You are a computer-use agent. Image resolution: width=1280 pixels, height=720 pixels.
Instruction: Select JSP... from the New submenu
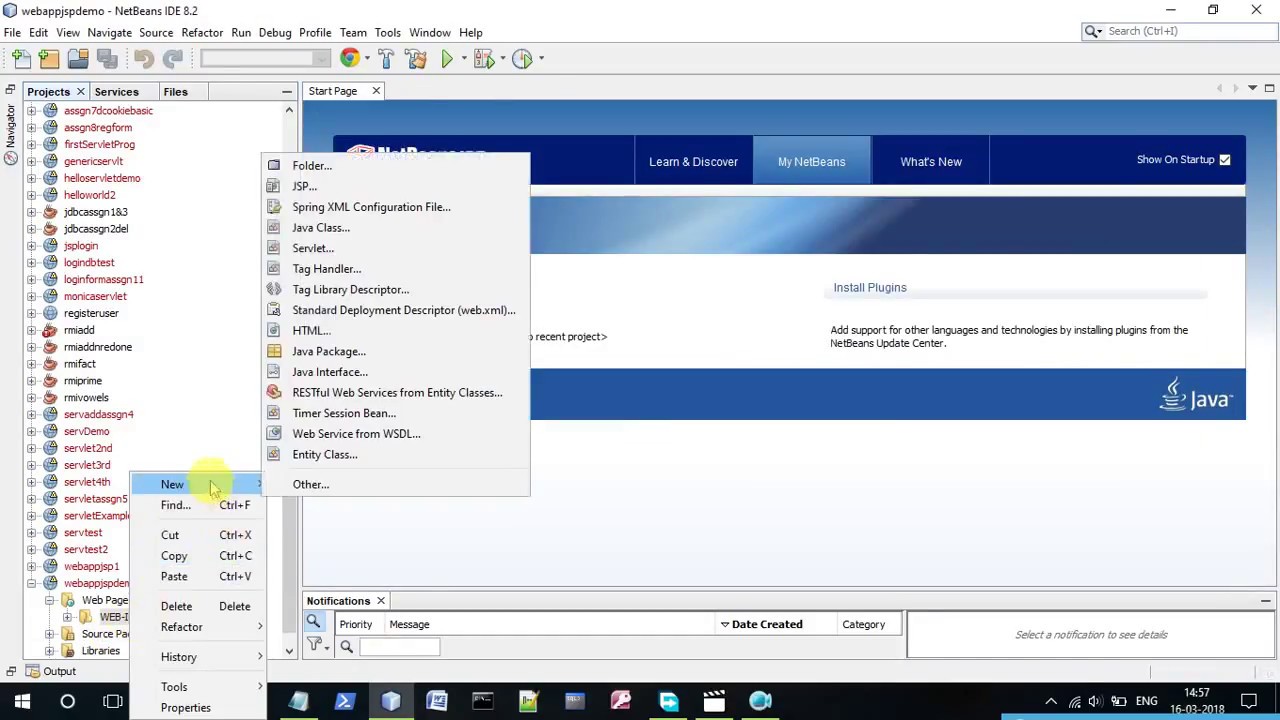click(304, 186)
